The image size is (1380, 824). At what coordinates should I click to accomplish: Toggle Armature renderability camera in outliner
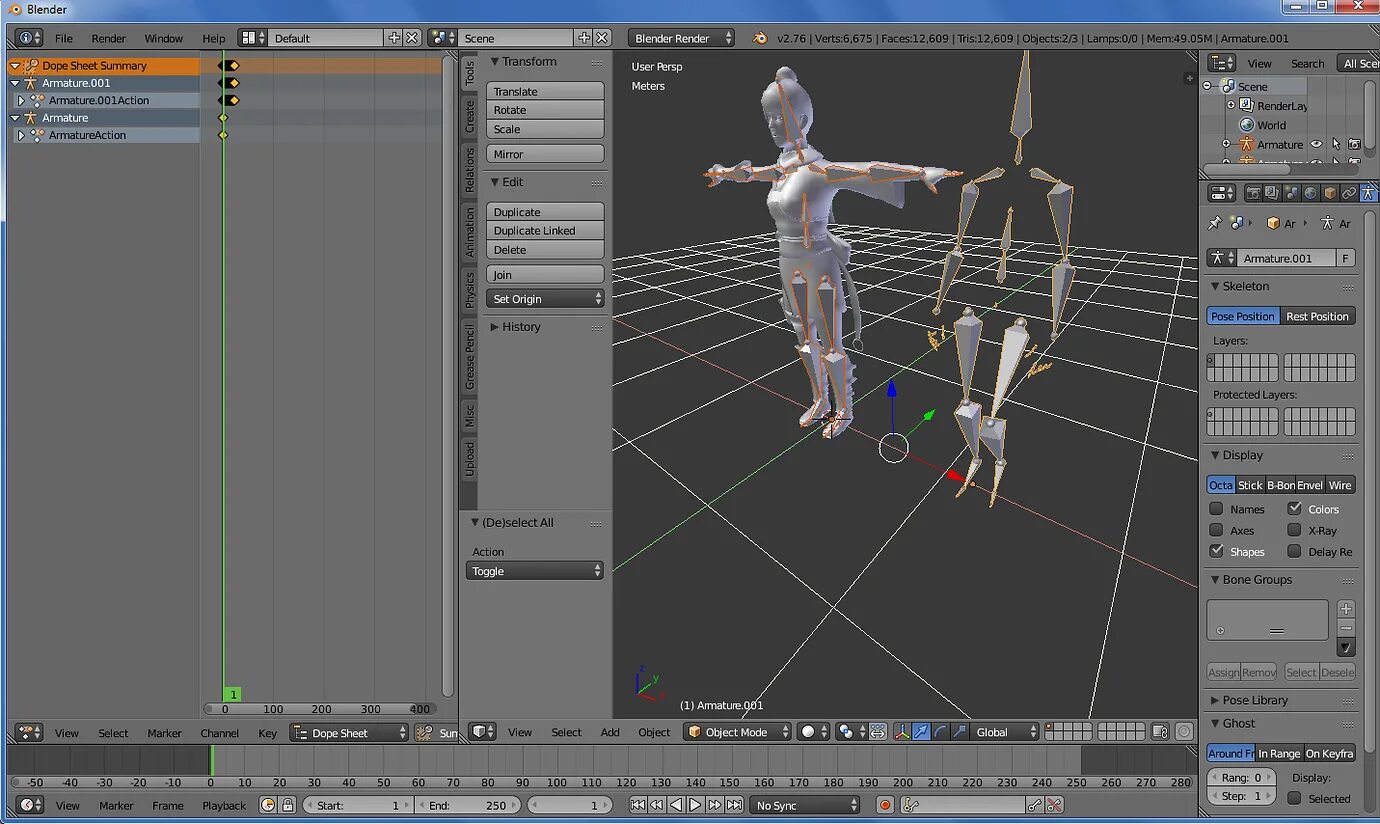(x=1354, y=144)
